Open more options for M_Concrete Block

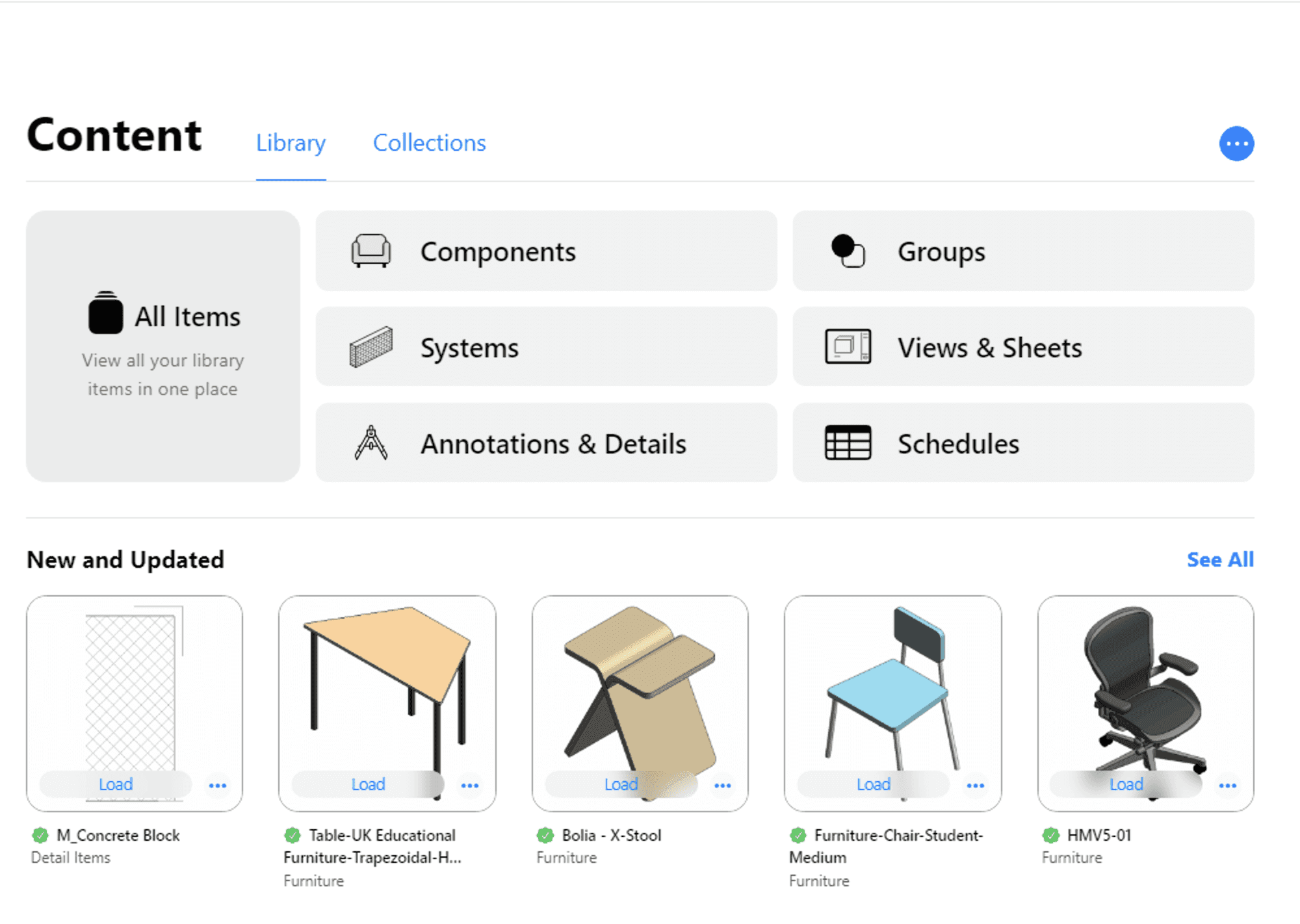[x=218, y=786]
